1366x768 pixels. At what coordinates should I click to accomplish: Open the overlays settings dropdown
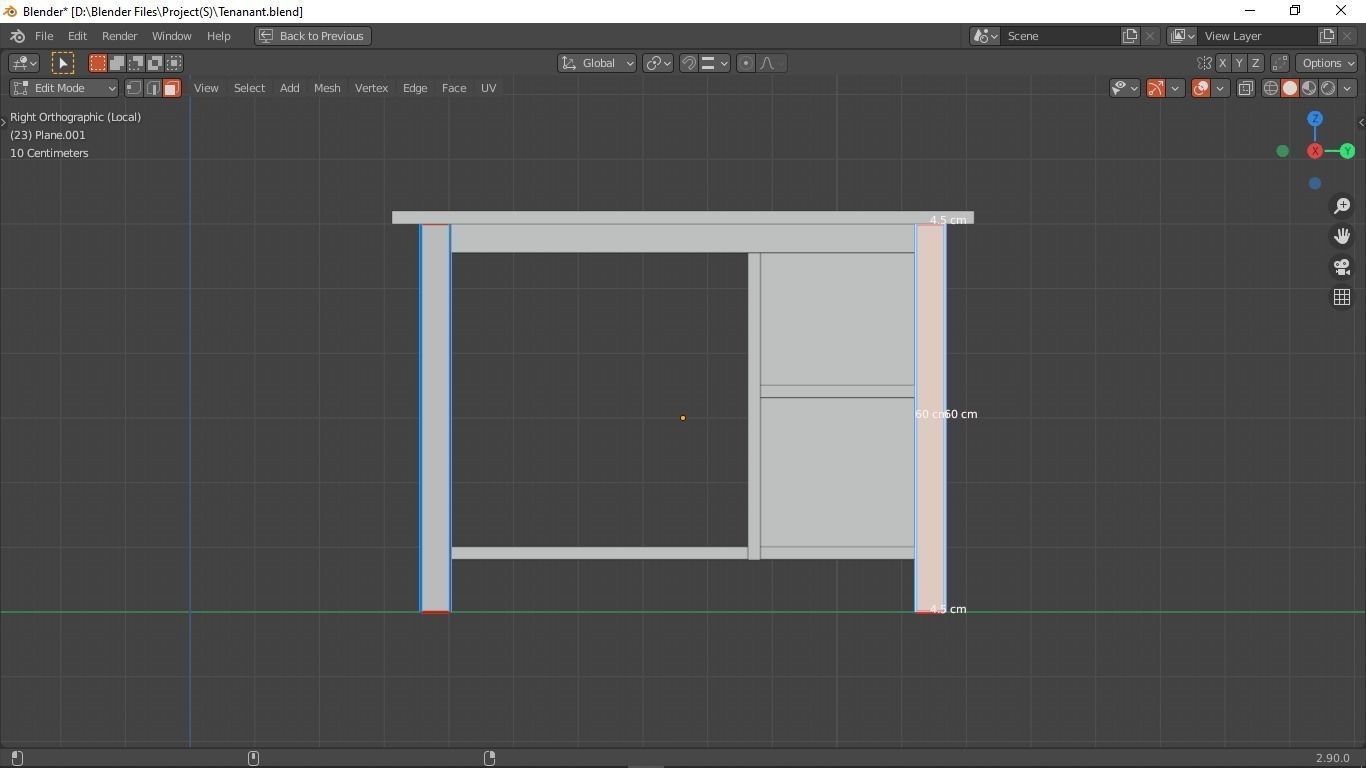[x=1220, y=88]
